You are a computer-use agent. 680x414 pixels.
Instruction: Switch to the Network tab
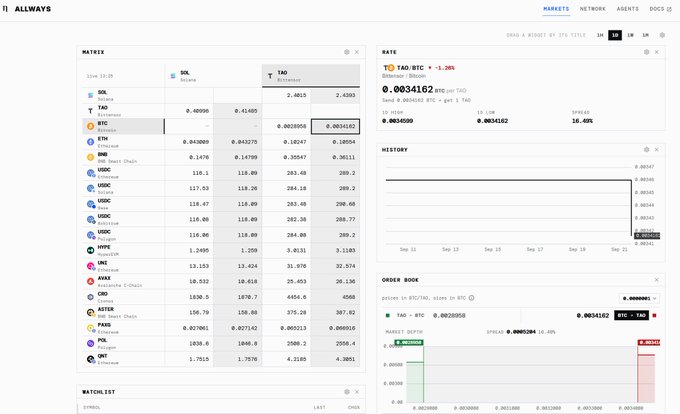click(592, 9)
